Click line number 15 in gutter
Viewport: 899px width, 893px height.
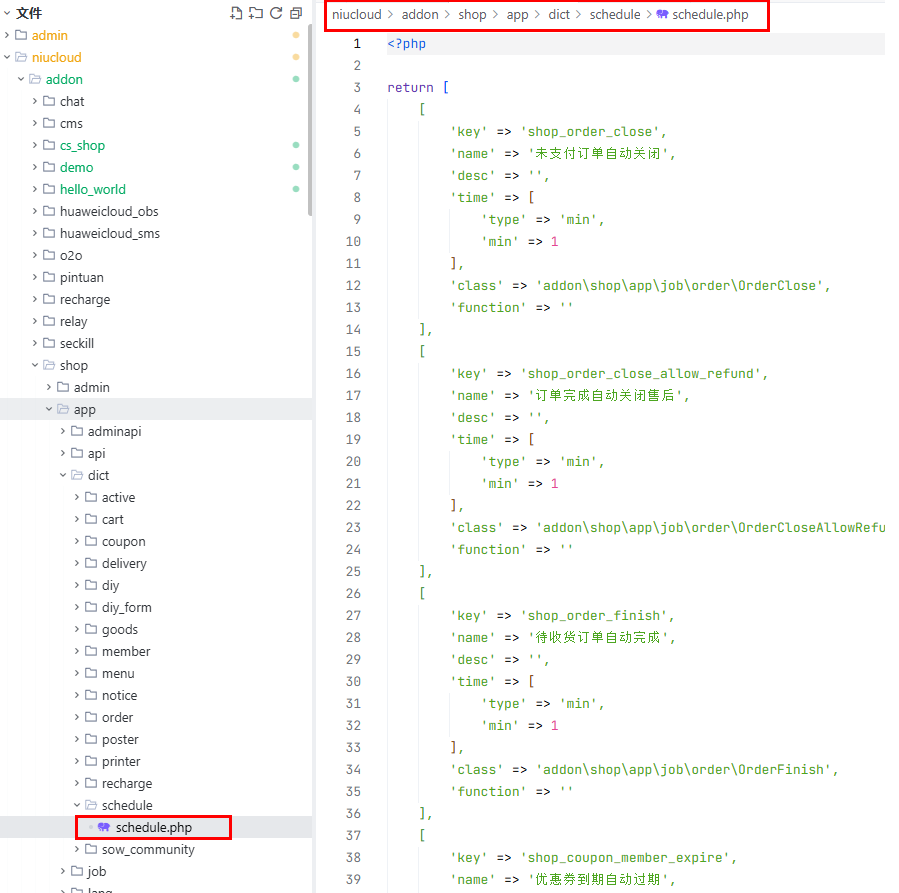click(x=353, y=352)
